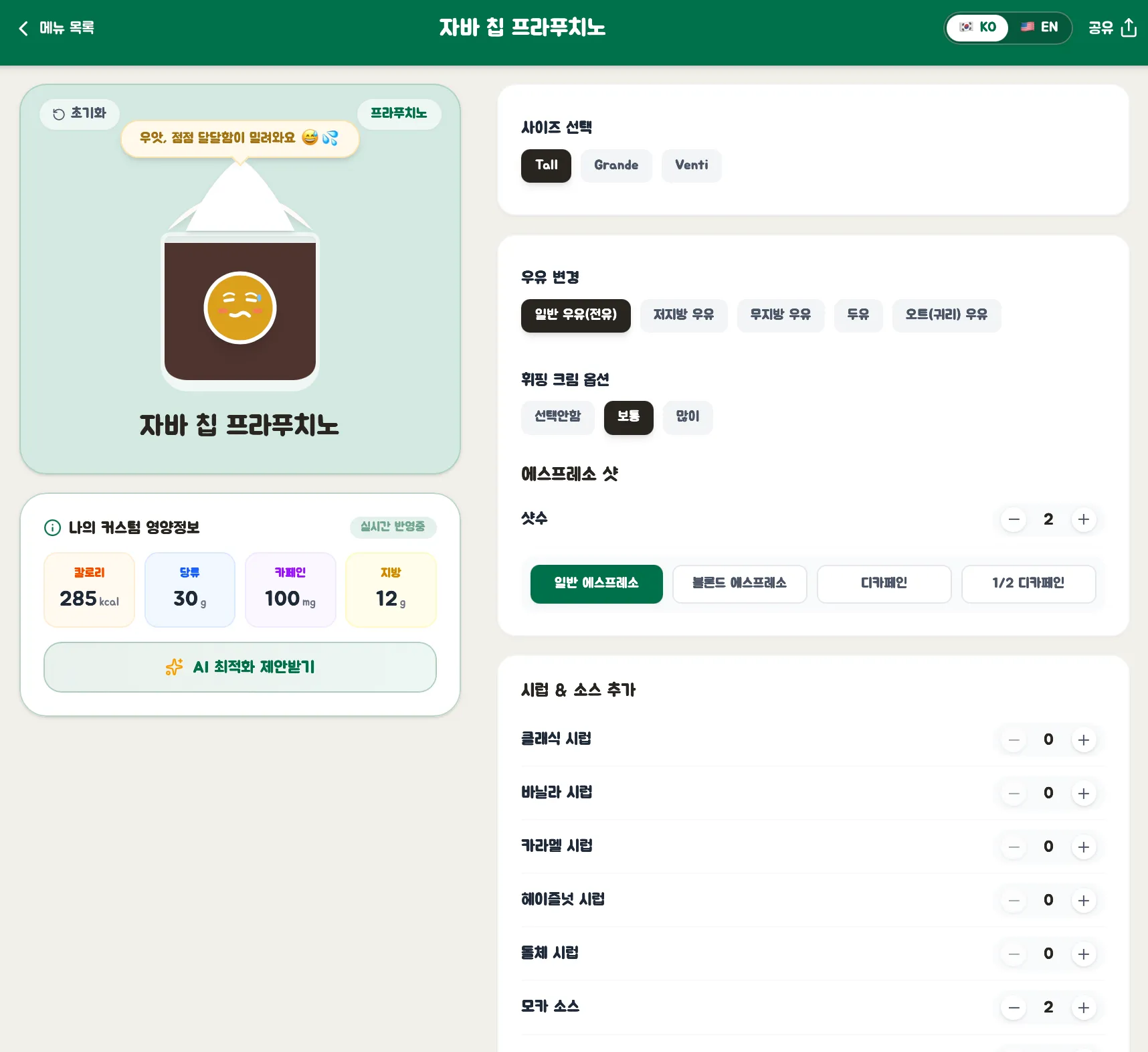
Task: Click the 카페인 100 mg card
Action: click(x=290, y=590)
